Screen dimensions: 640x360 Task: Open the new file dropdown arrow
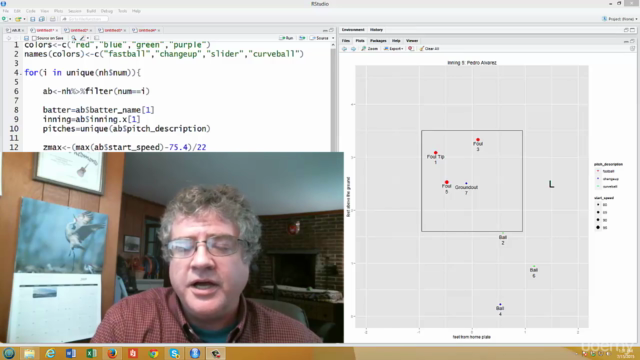click(10, 19)
